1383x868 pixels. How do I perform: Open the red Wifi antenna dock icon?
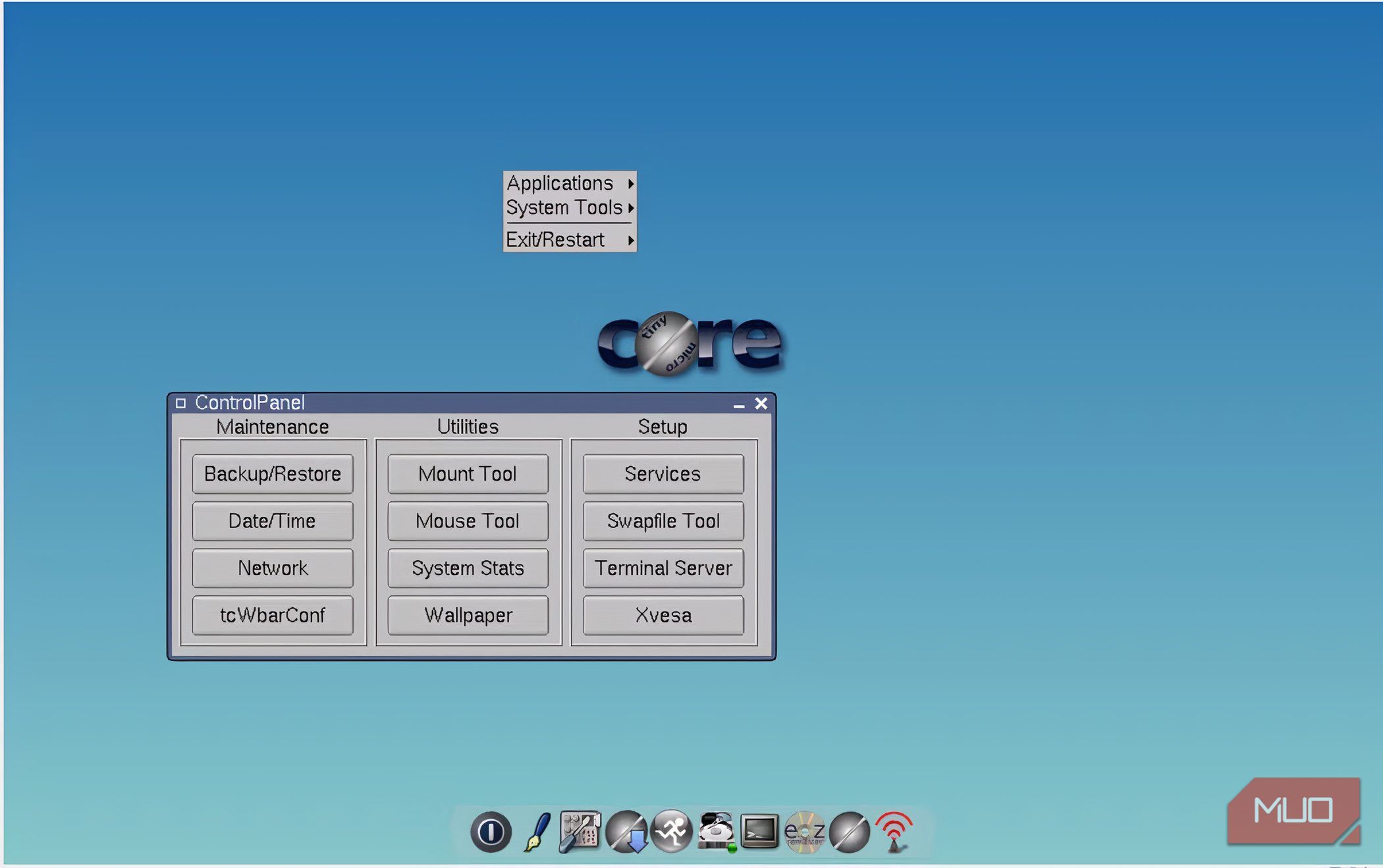pyautogui.click(x=894, y=832)
